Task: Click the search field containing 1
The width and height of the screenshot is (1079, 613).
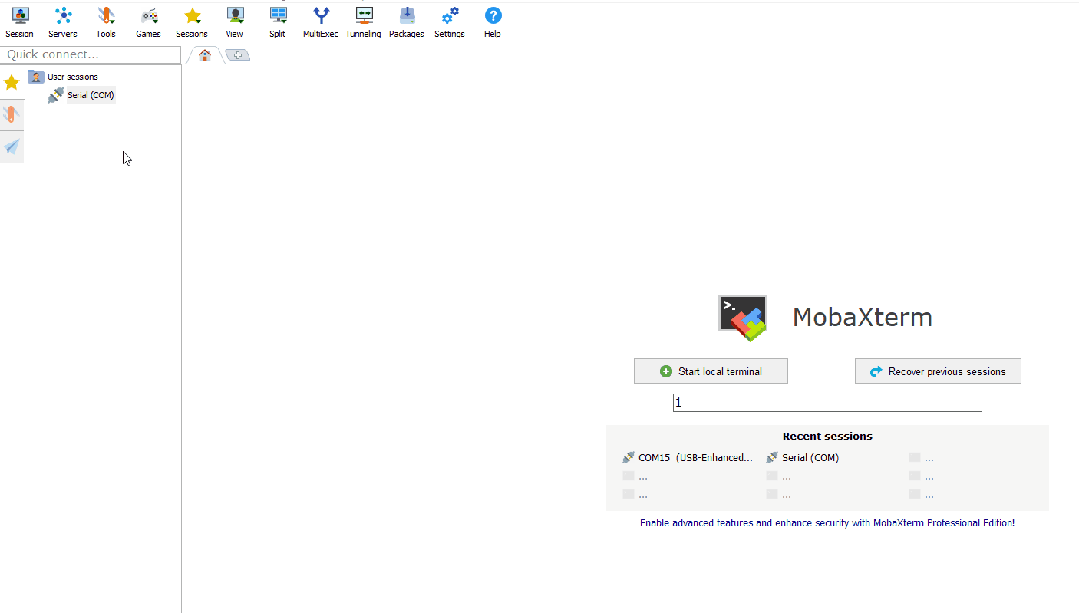Action: [x=827, y=402]
